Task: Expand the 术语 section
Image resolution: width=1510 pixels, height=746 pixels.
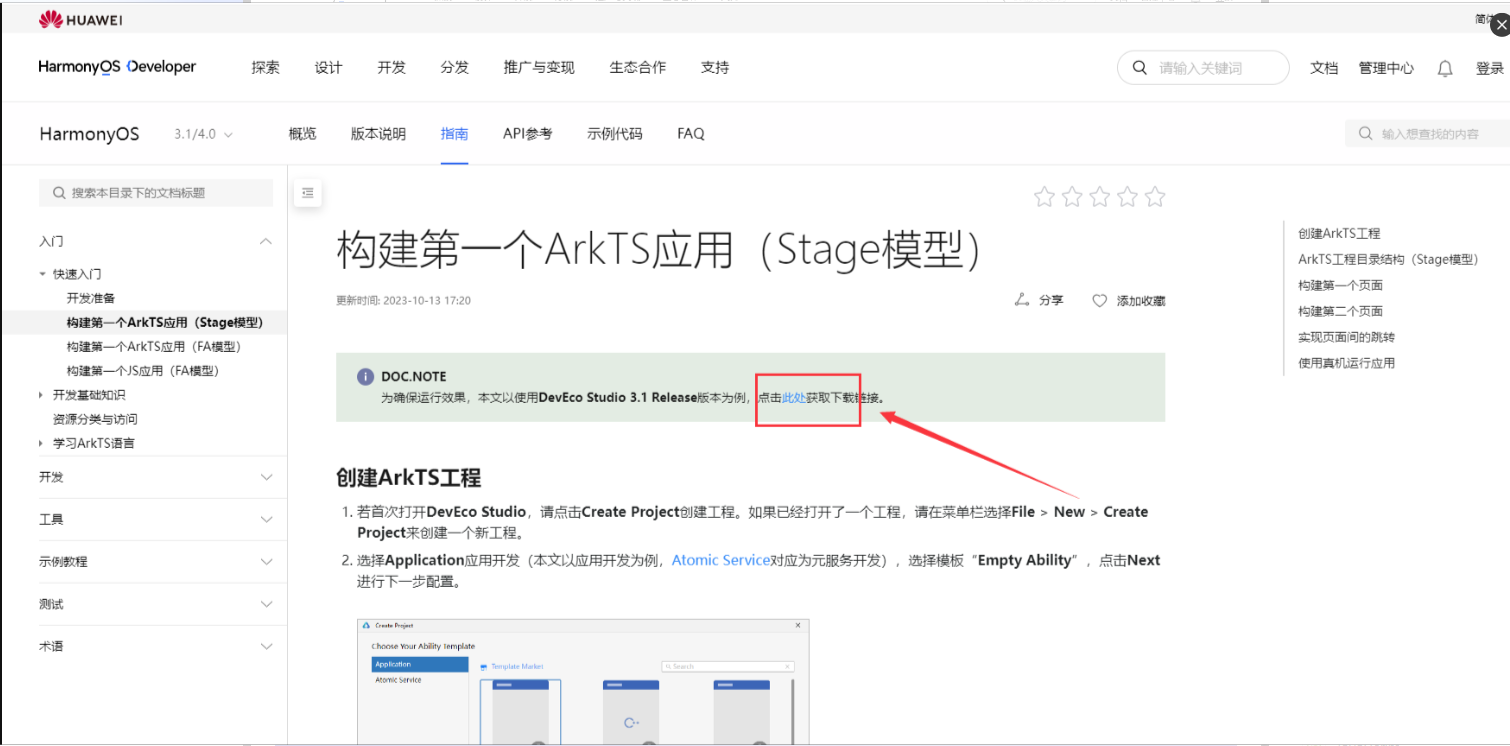Action: (266, 646)
